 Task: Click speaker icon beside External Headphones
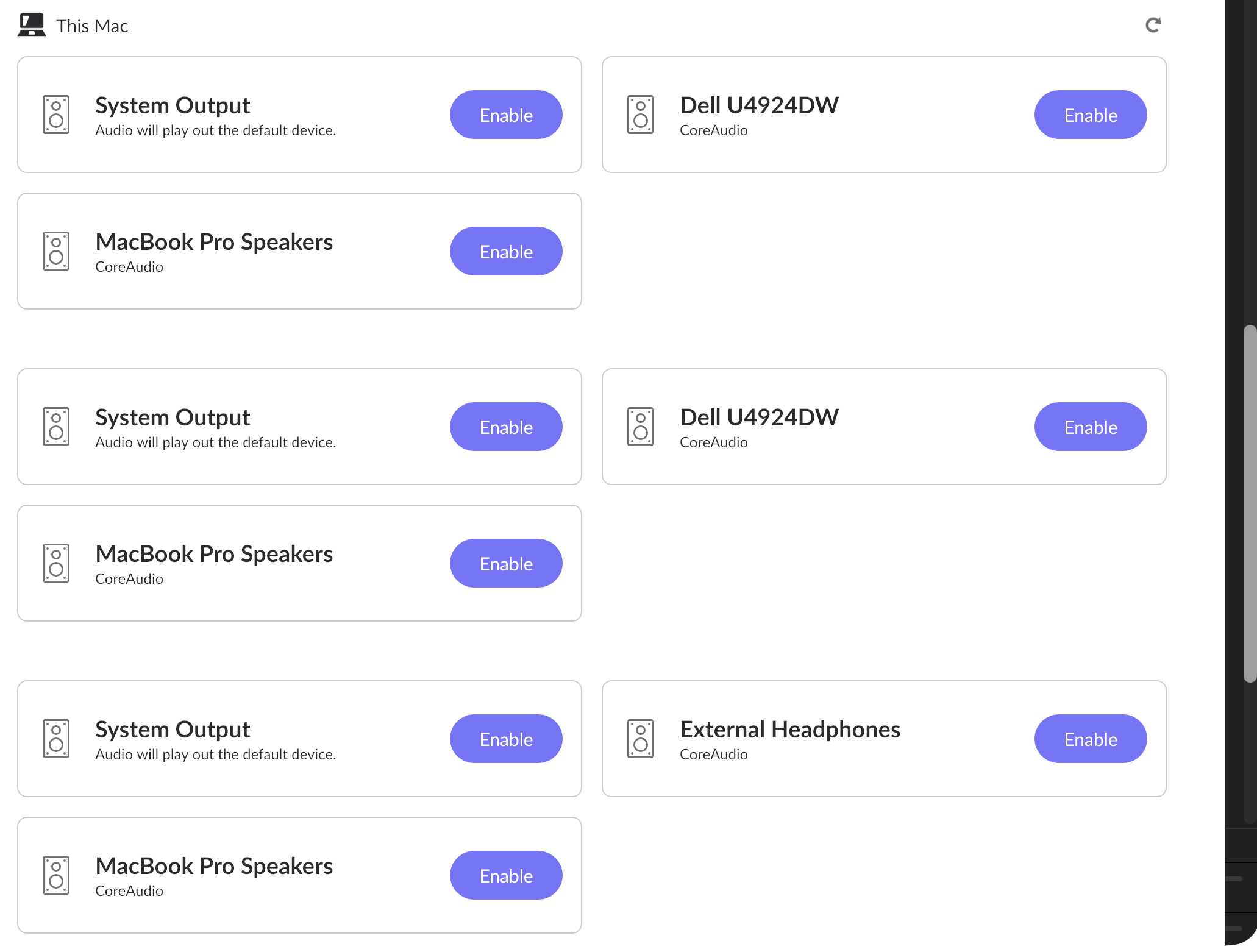click(x=641, y=739)
